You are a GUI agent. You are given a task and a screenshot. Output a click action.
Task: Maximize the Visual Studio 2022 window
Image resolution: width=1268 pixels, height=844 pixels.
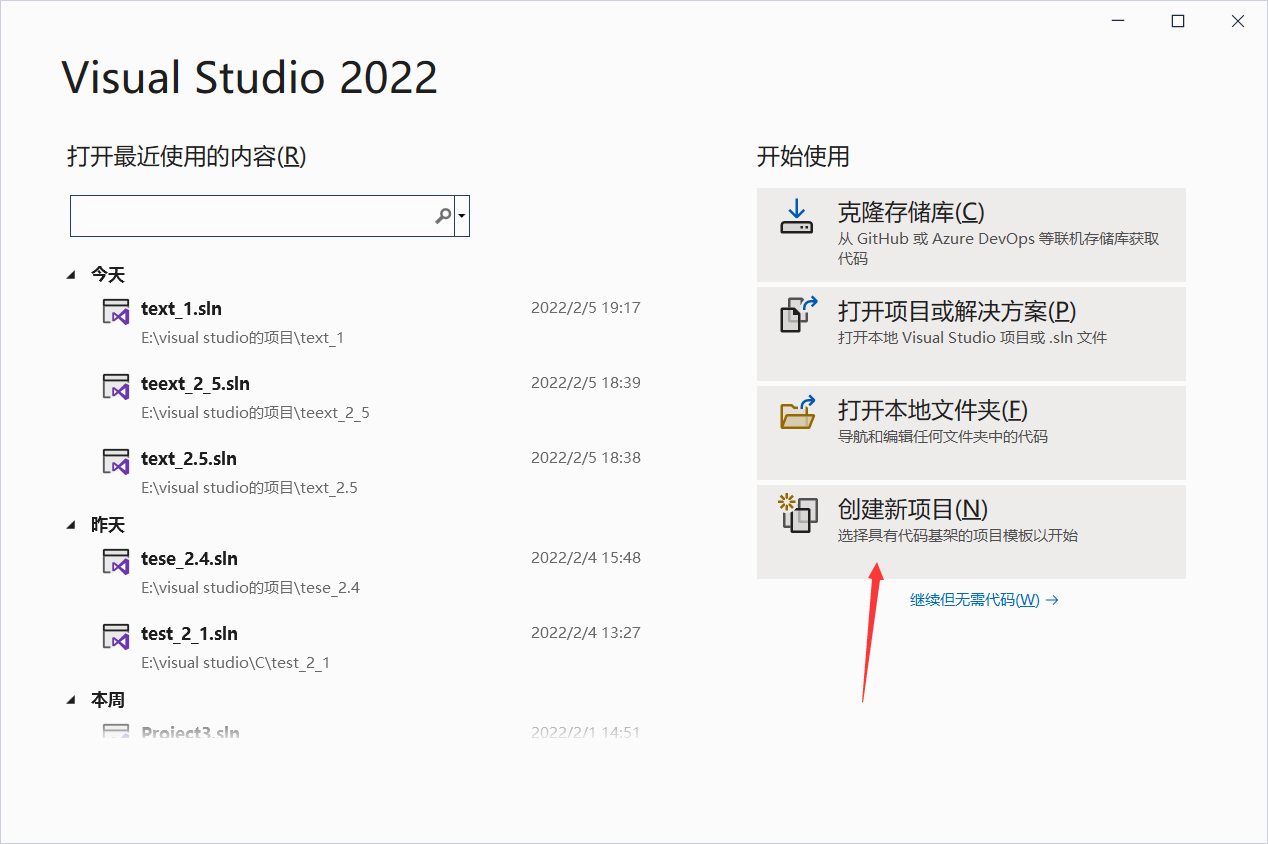tap(1178, 21)
